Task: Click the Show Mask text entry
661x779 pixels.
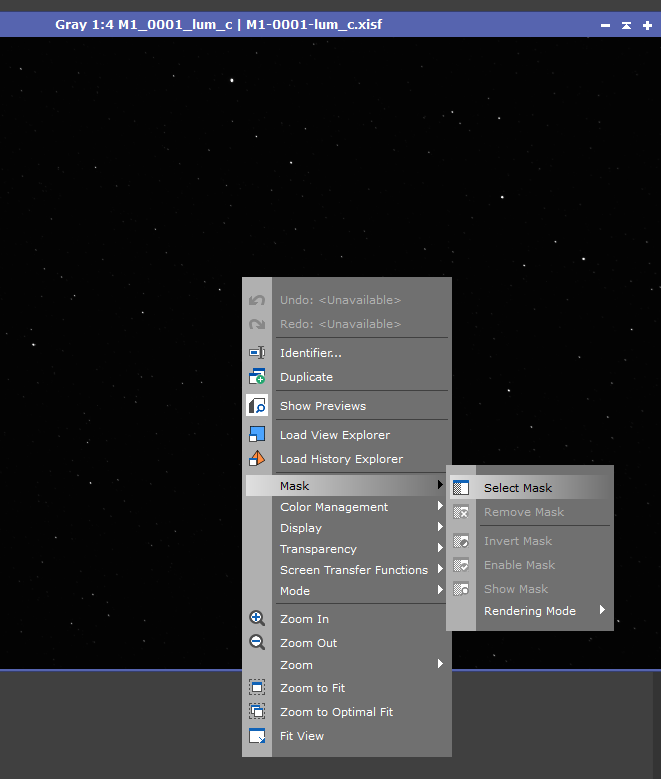Action: [516, 589]
